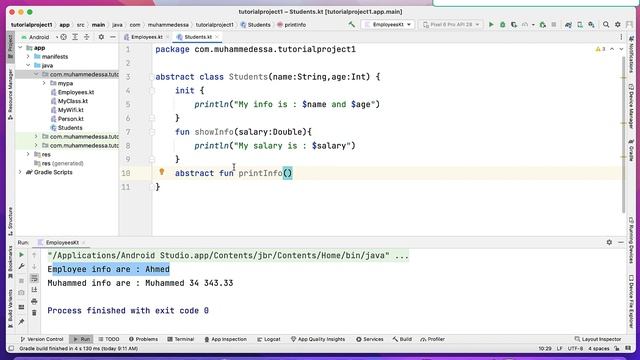Toggle the Project tool window stripe
The height and width of the screenshot is (360, 640).
coord(10,47)
